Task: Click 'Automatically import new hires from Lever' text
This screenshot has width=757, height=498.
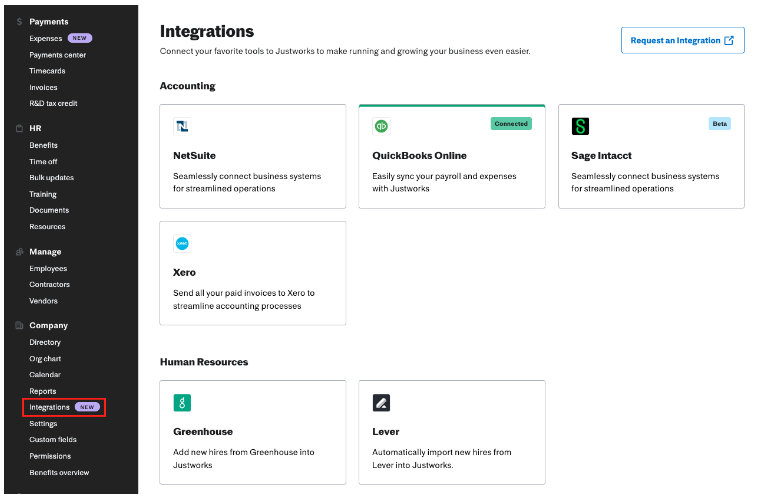Action: tap(441, 458)
